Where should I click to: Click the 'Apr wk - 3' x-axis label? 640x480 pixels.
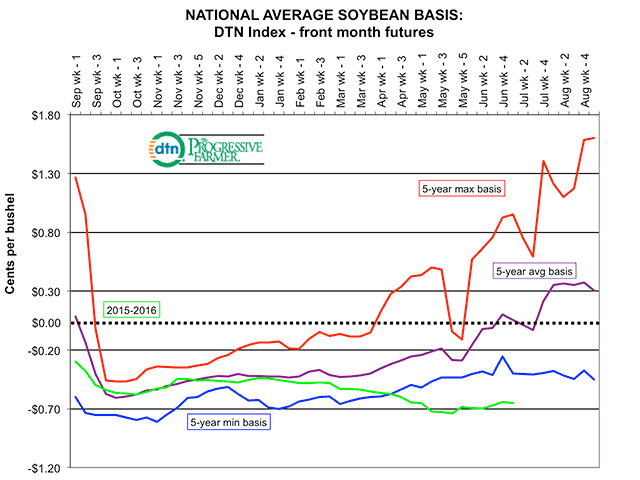[x=402, y=82]
